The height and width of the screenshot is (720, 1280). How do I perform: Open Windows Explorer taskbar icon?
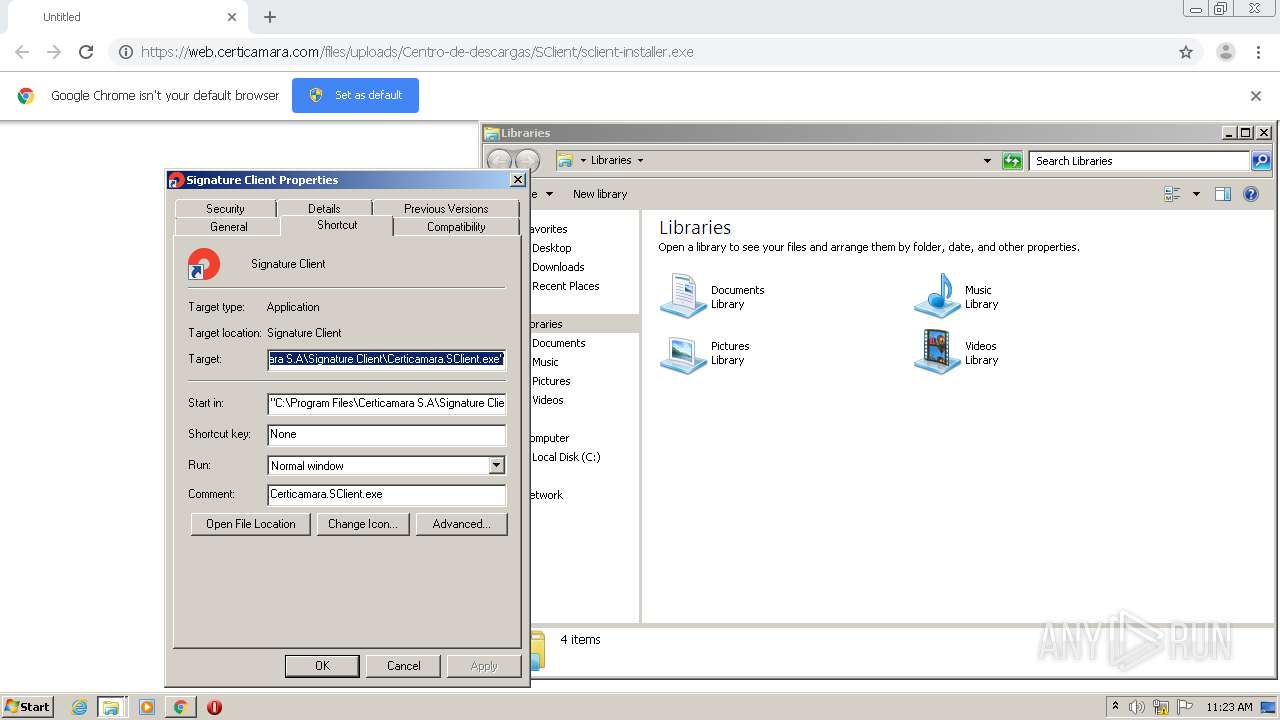[111, 707]
